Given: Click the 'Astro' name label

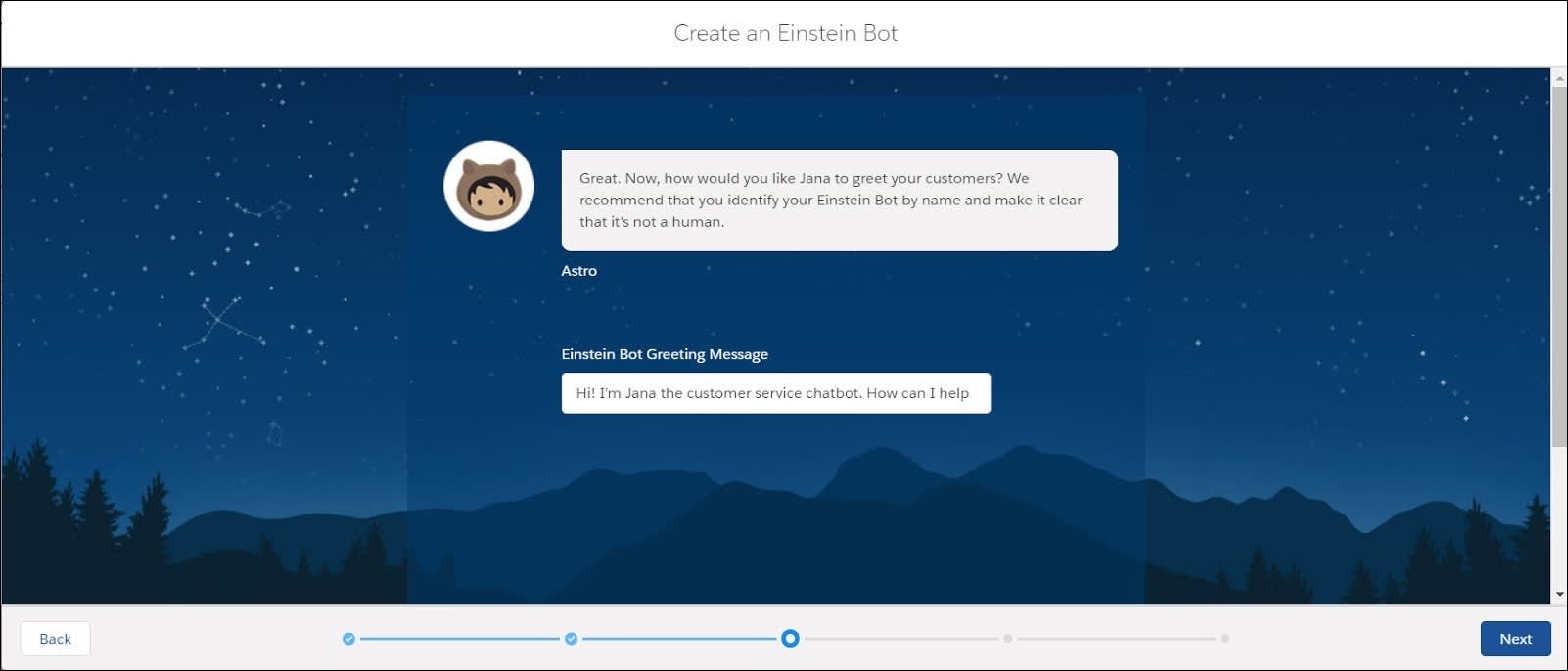Looking at the screenshot, I should (x=578, y=271).
